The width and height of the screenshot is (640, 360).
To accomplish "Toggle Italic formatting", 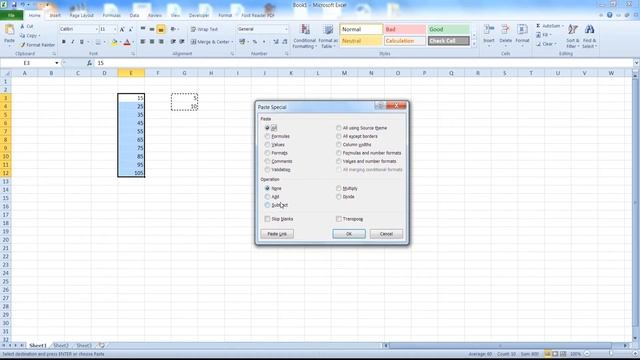I will 73,42.
